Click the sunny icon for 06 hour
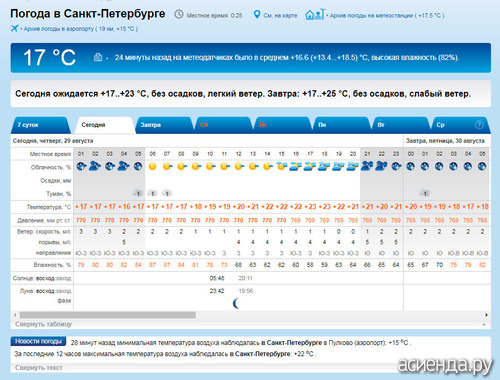This screenshot has height=380, width=500. [152, 166]
